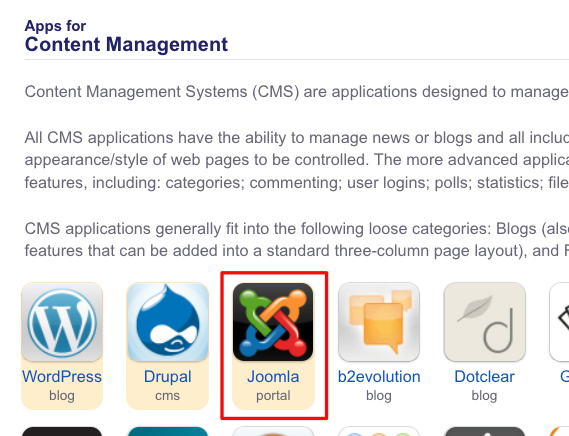Click the 'Apps for' heading text
This screenshot has width=569, height=436.
pyautogui.click(x=55, y=26)
